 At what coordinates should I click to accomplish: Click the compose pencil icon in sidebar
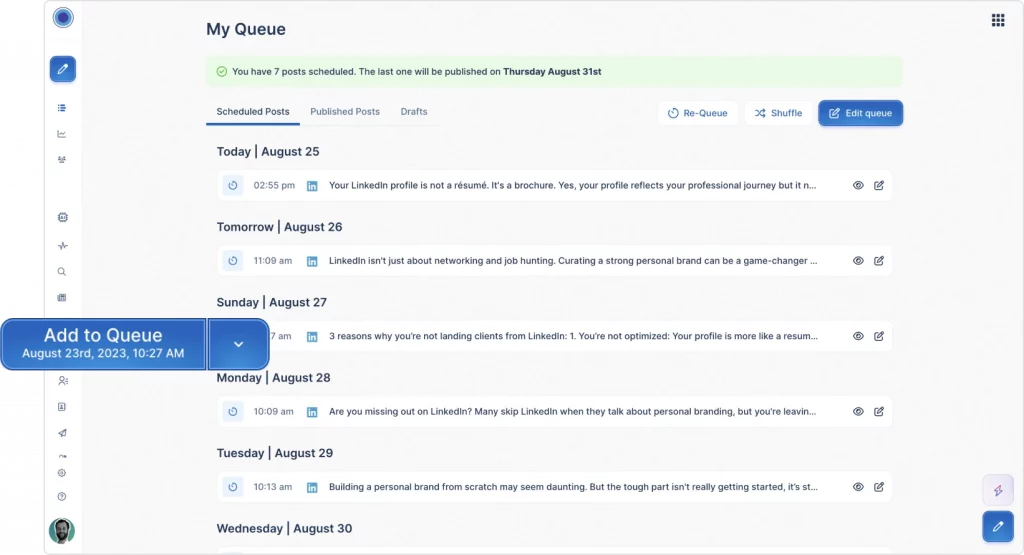click(x=63, y=69)
